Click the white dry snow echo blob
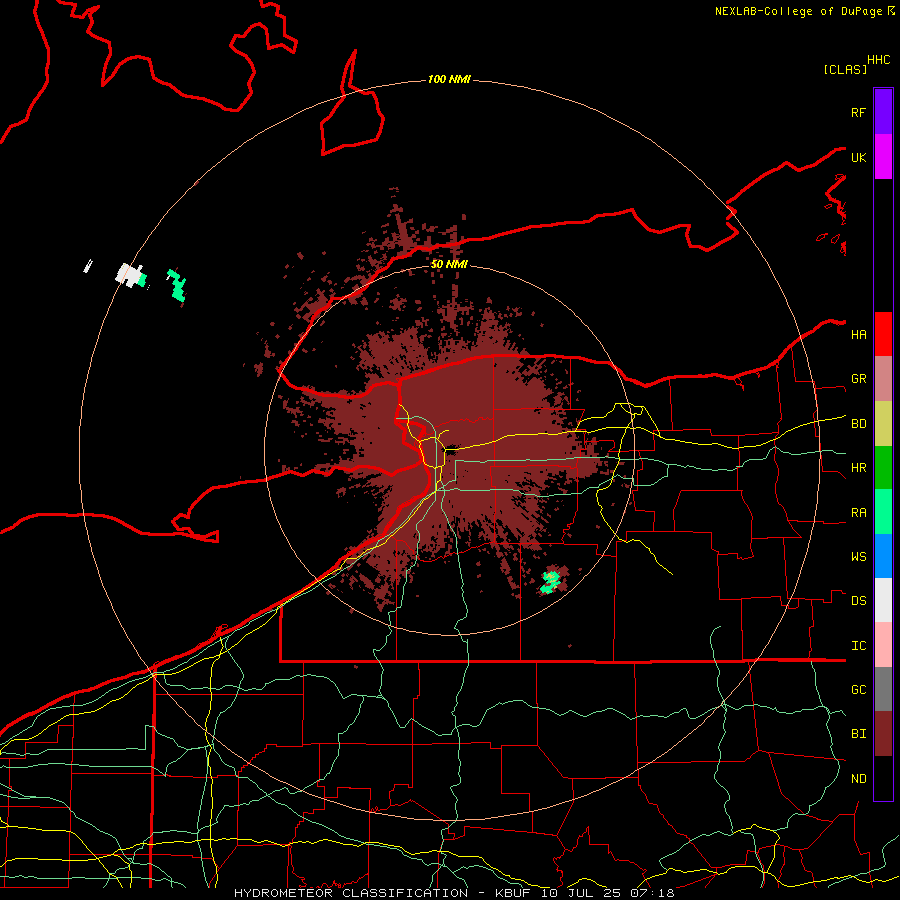The height and width of the screenshot is (900, 900). pos(129,274)
